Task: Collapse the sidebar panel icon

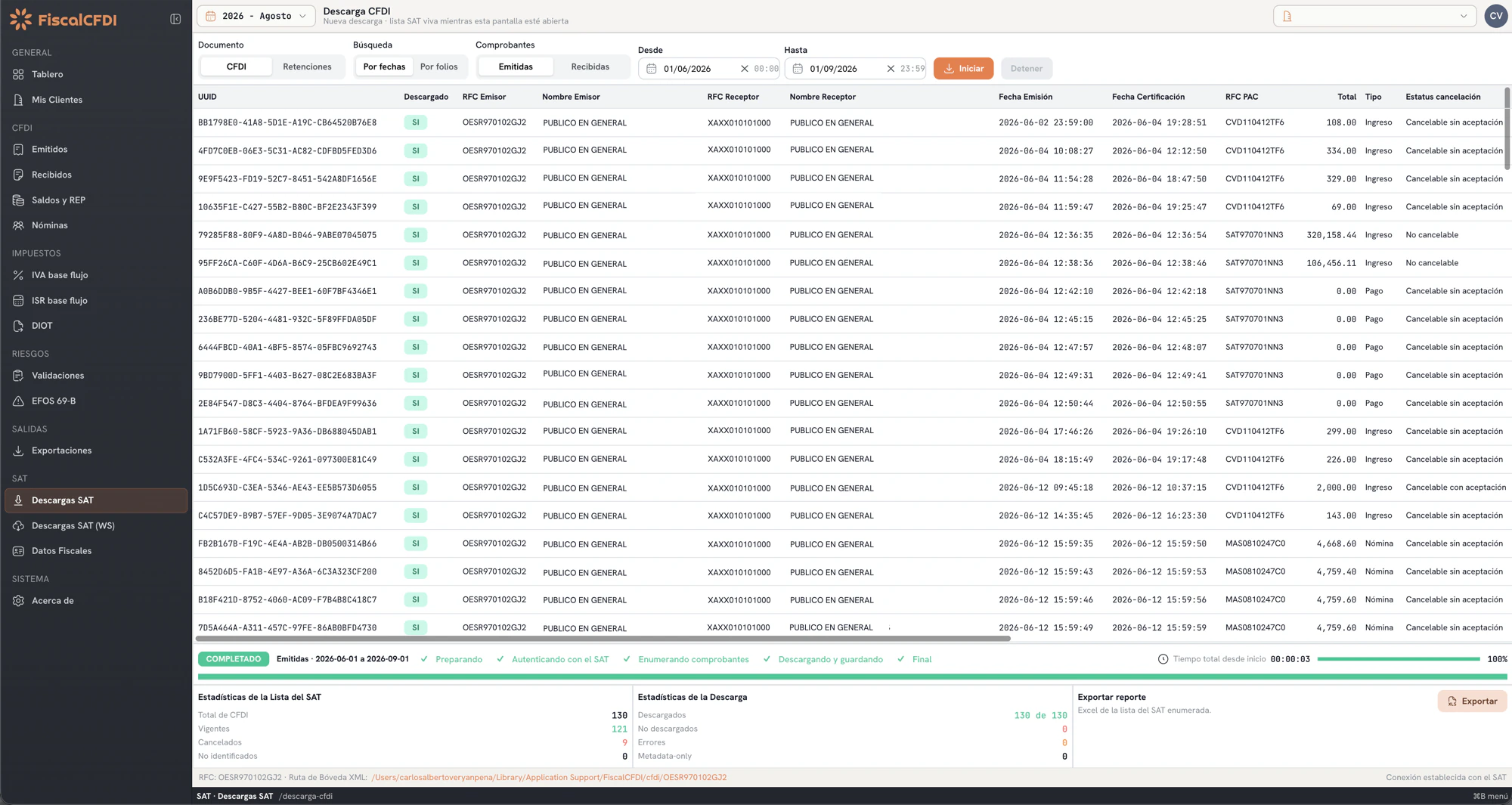Action: pos(175,19)
